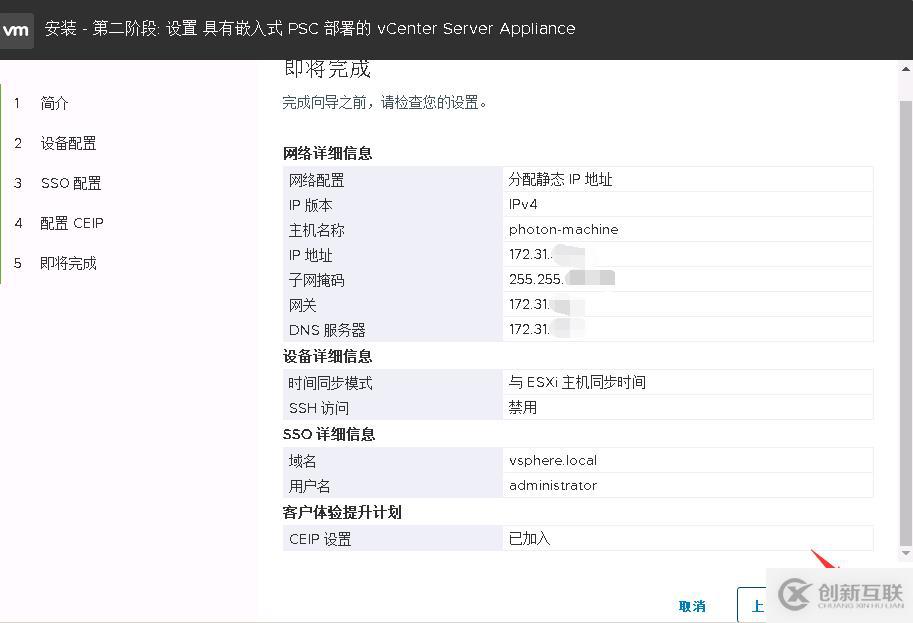Click the 取消 button
913x623 pixels.
(x=692, y=605)
